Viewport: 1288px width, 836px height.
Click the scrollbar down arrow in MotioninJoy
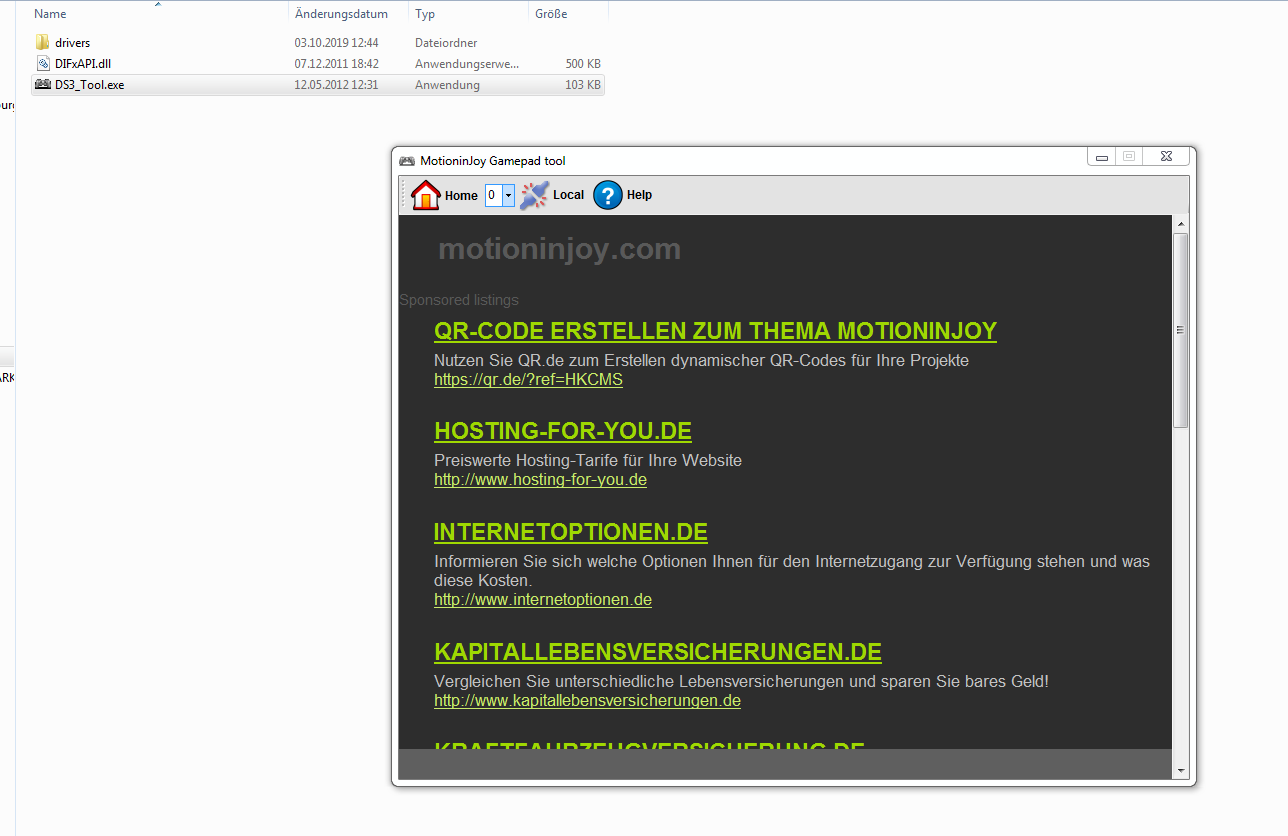coord(1181,771)
